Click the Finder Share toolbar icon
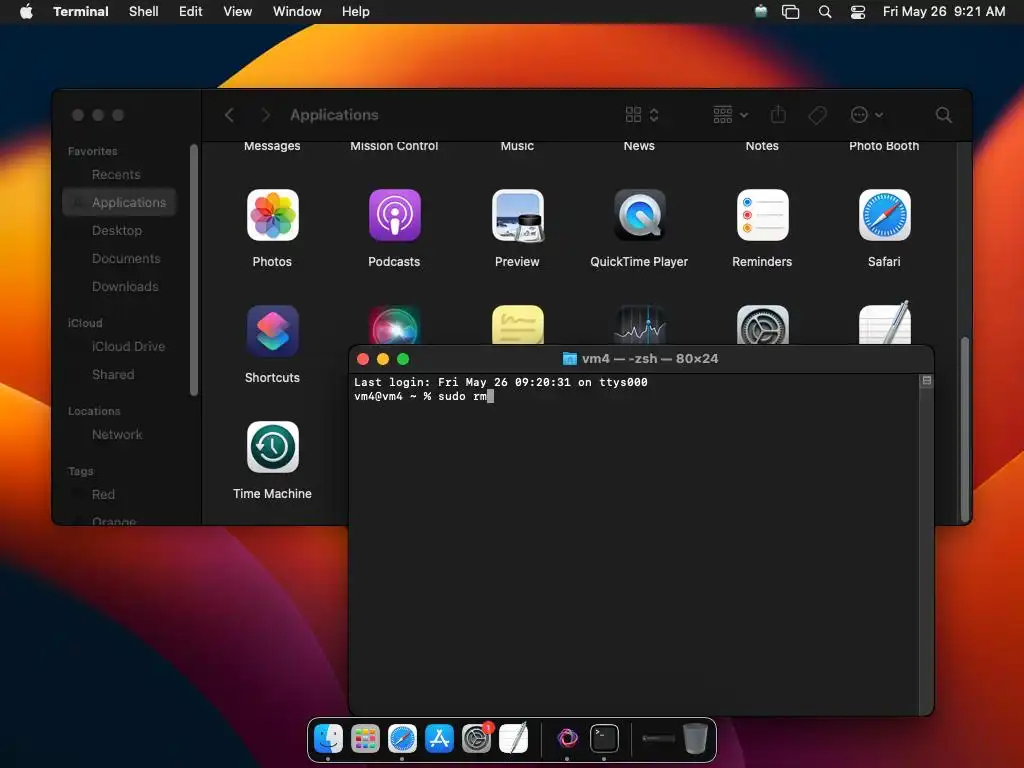The image size is (1024, 768). click(778, 114)
